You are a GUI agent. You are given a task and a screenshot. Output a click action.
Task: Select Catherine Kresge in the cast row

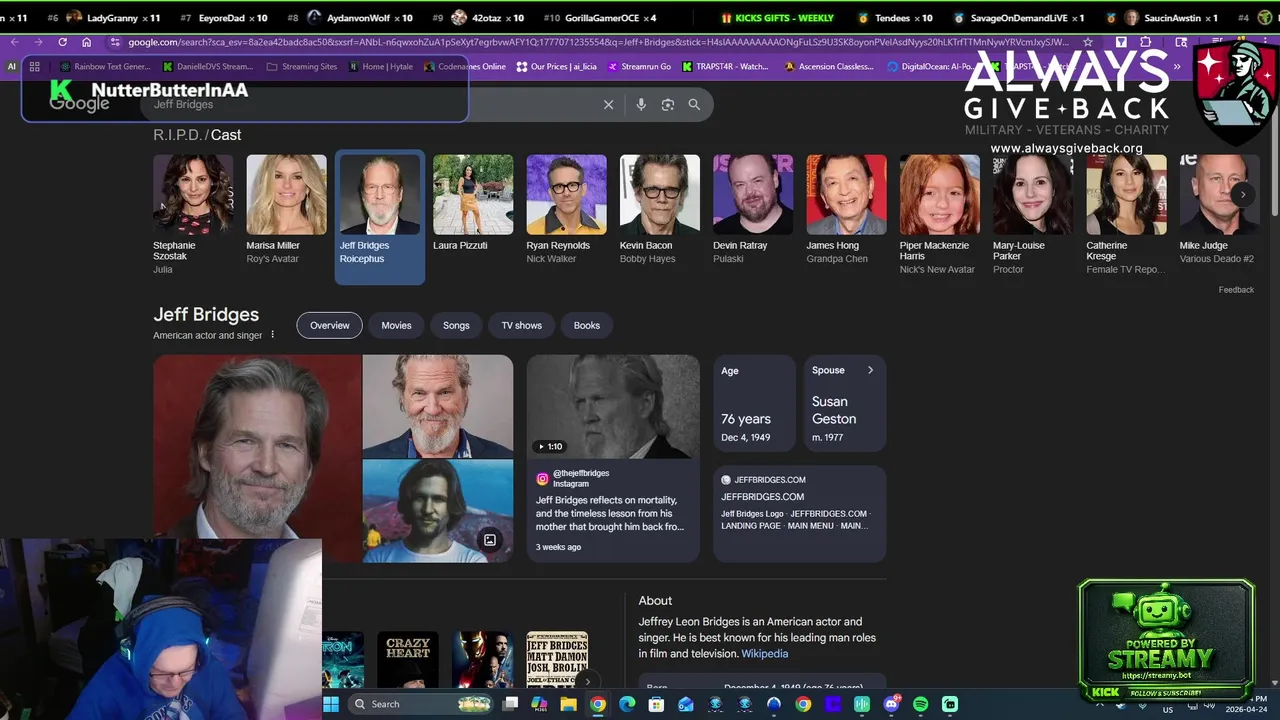1126,215
